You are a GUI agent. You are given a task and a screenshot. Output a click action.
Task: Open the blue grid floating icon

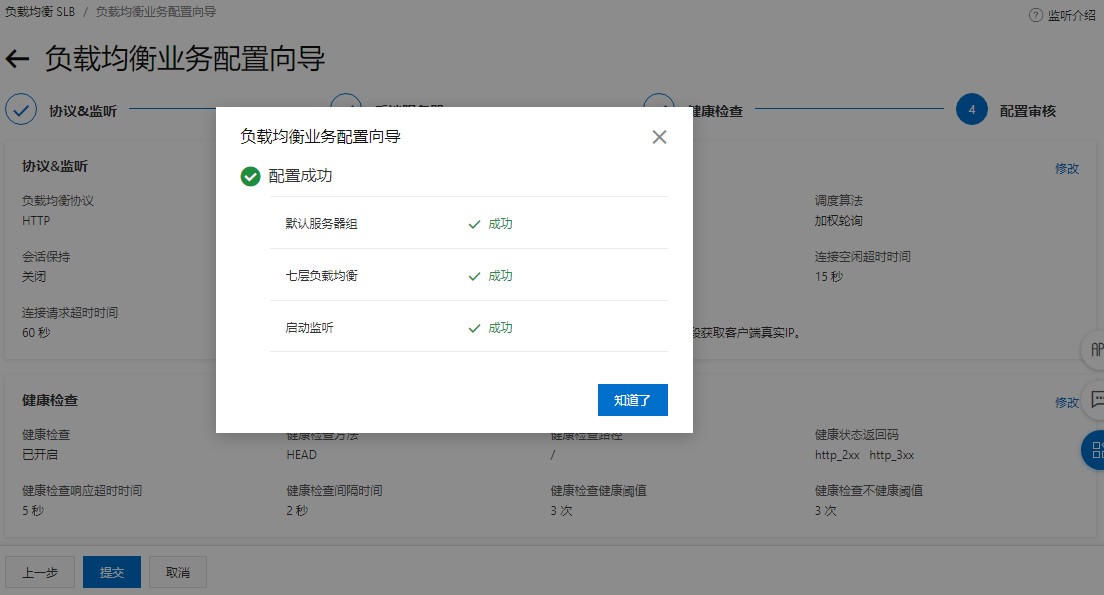coord(1093,450)
